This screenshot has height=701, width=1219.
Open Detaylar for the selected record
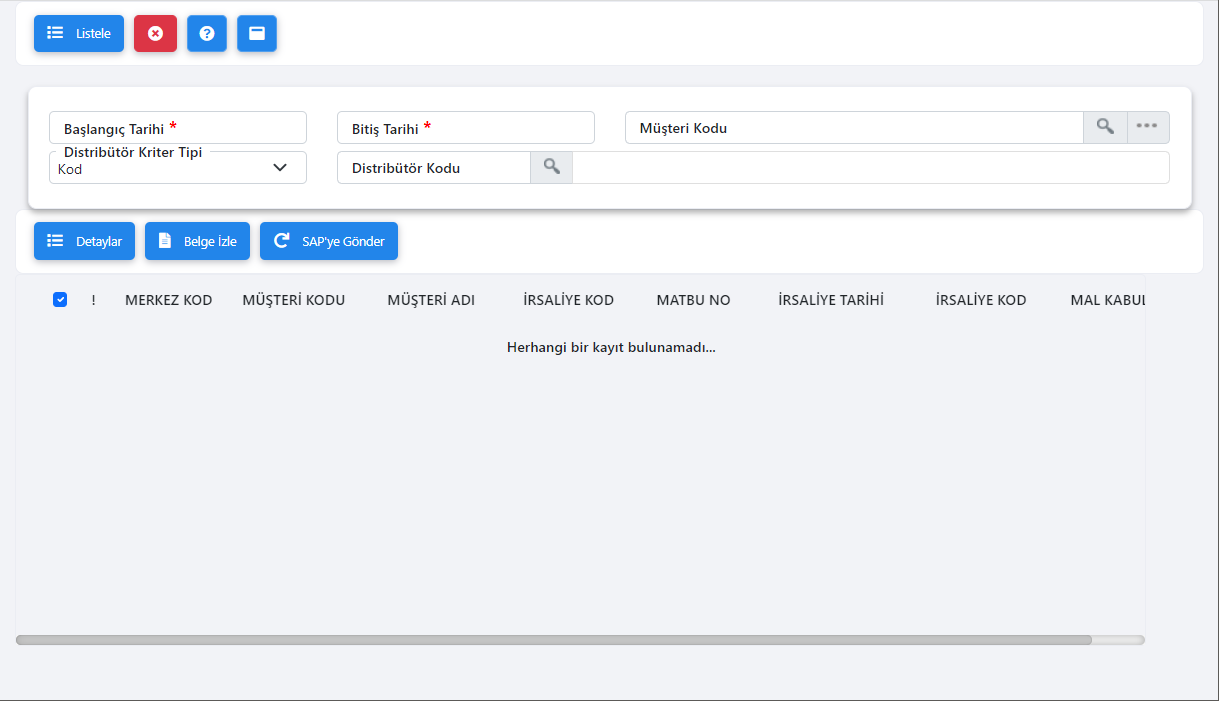[x=84, y=241]
